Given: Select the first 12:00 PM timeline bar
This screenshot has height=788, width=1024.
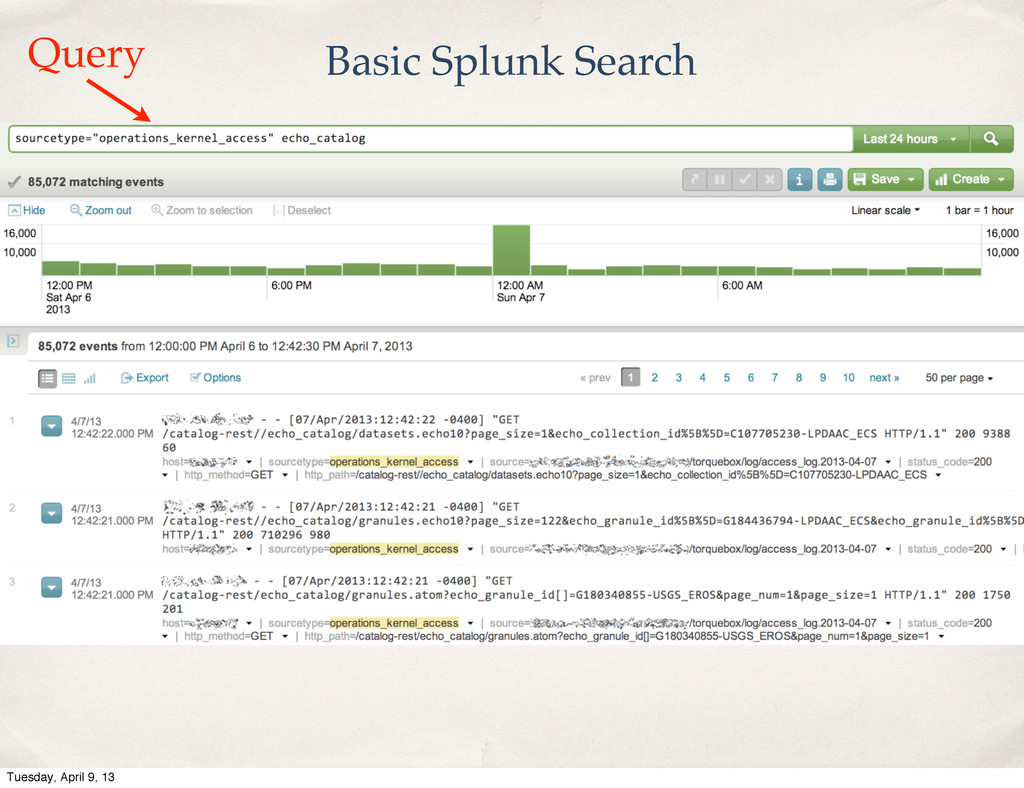Looking at the screenshot, I should [60, 268].
